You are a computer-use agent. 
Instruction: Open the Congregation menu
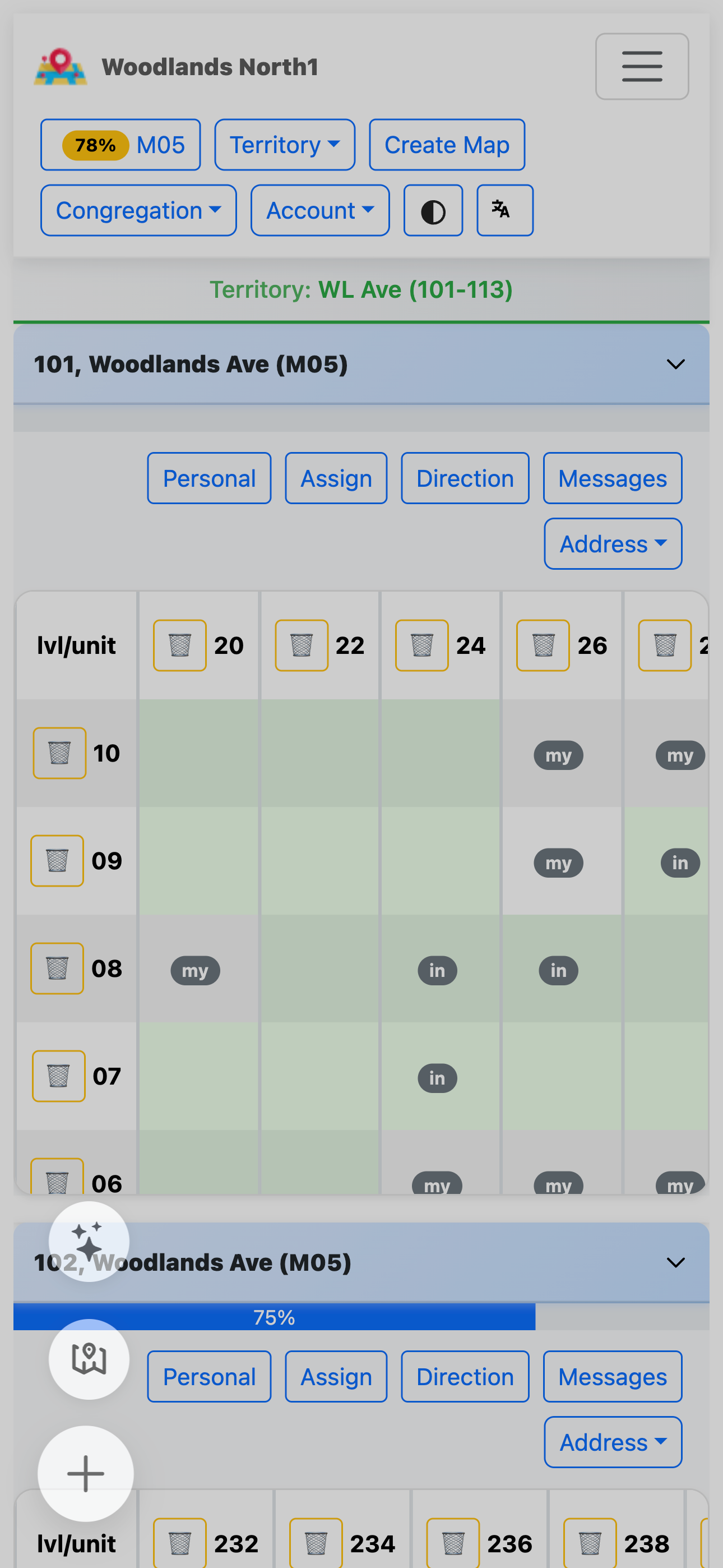coord(138,210)
